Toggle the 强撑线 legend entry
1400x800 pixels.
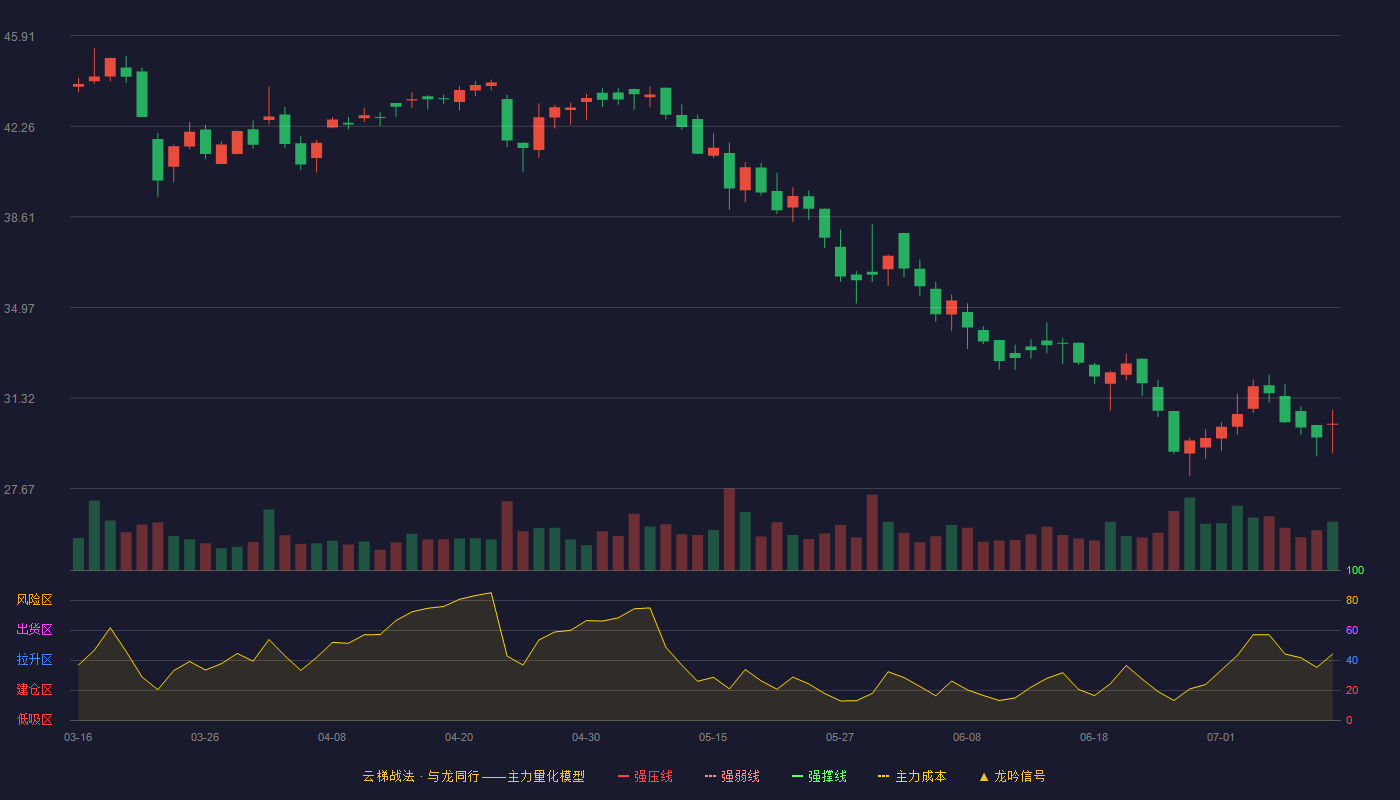[819, 776]
